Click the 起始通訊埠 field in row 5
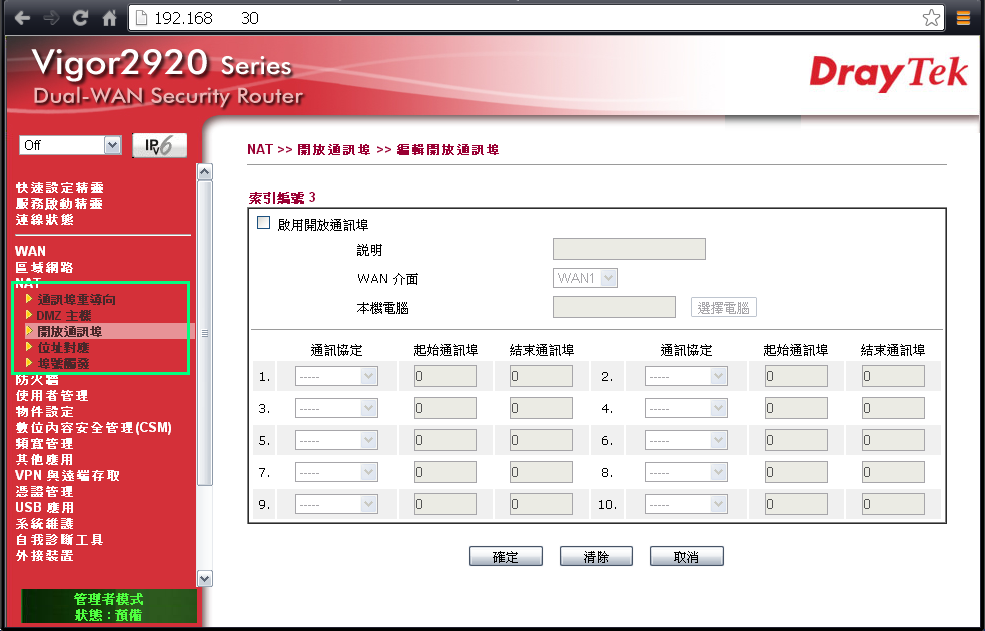The image size is (985, 631). (x=445, y=441)
